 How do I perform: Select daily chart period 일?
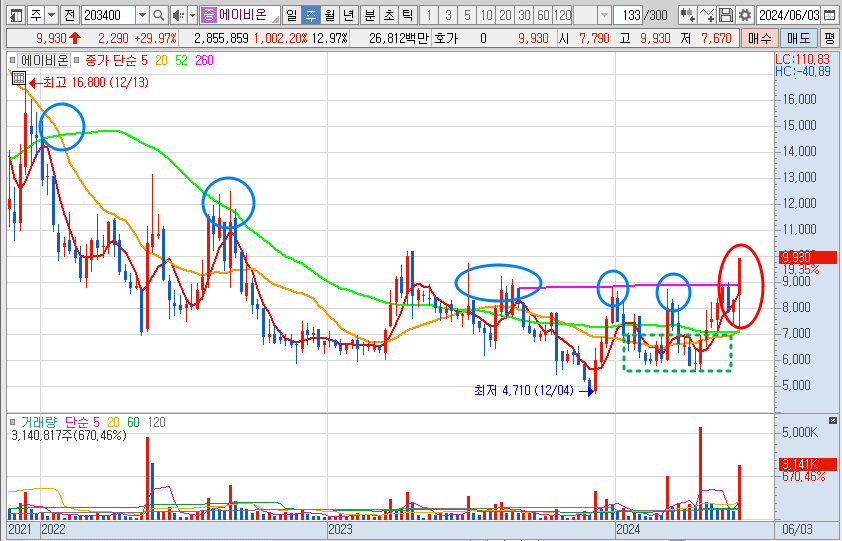[291, 15]
